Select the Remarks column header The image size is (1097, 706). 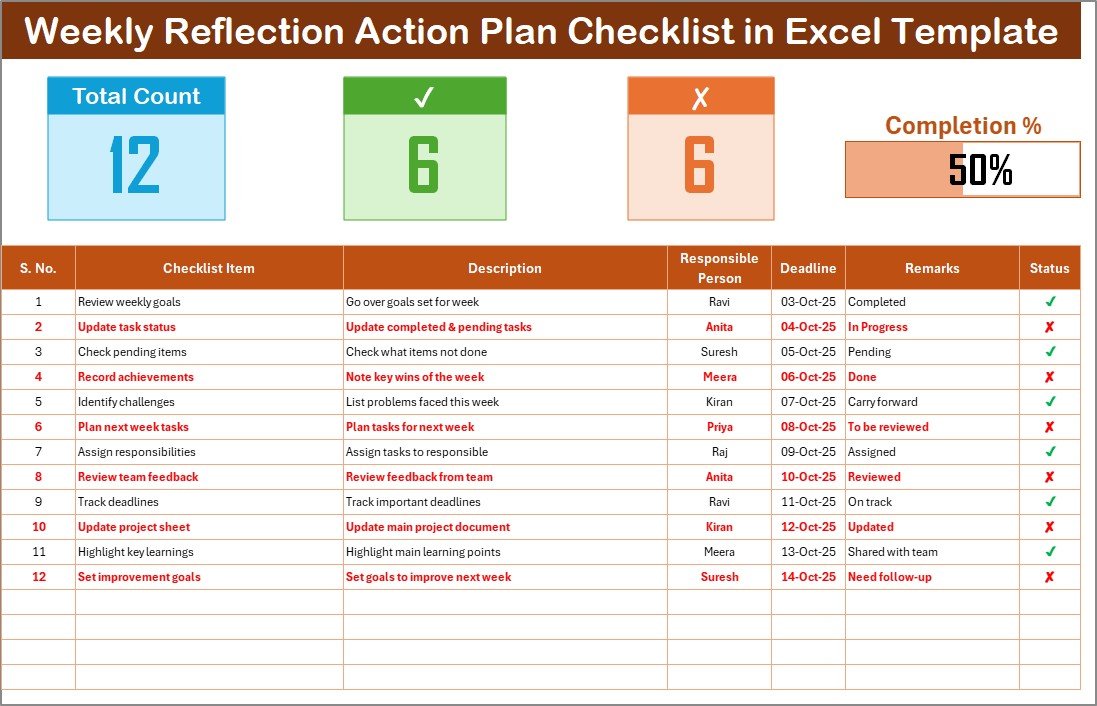click(x=932, y=268)
